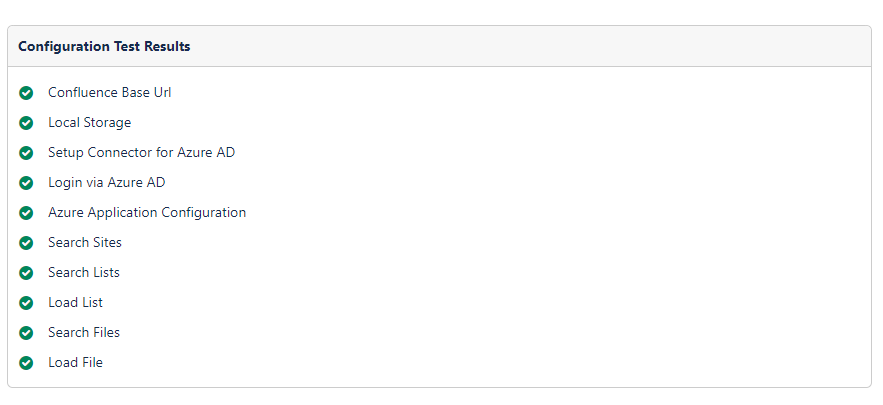Screen dimensions: 883x405
Task: Click the Azure Application Configuration label
Action: (146, 213)
